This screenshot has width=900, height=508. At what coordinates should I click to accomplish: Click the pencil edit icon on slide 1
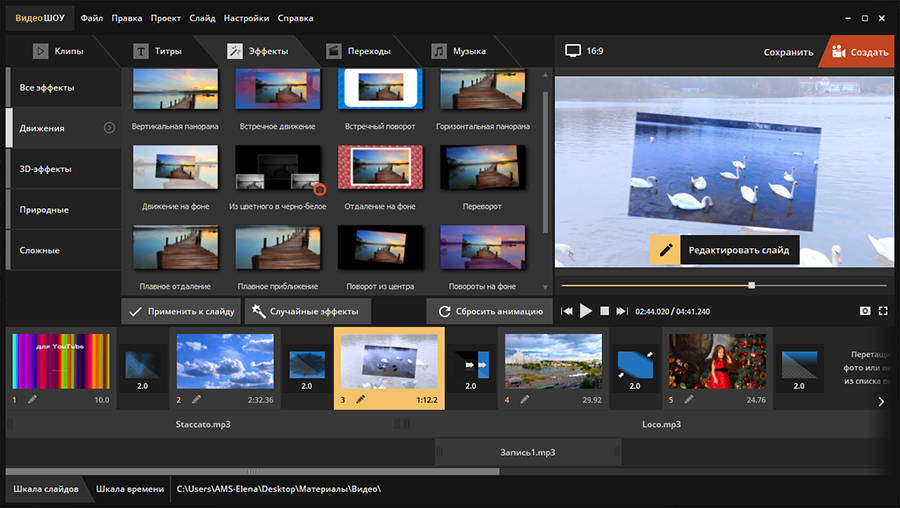[x=32, y=399]
